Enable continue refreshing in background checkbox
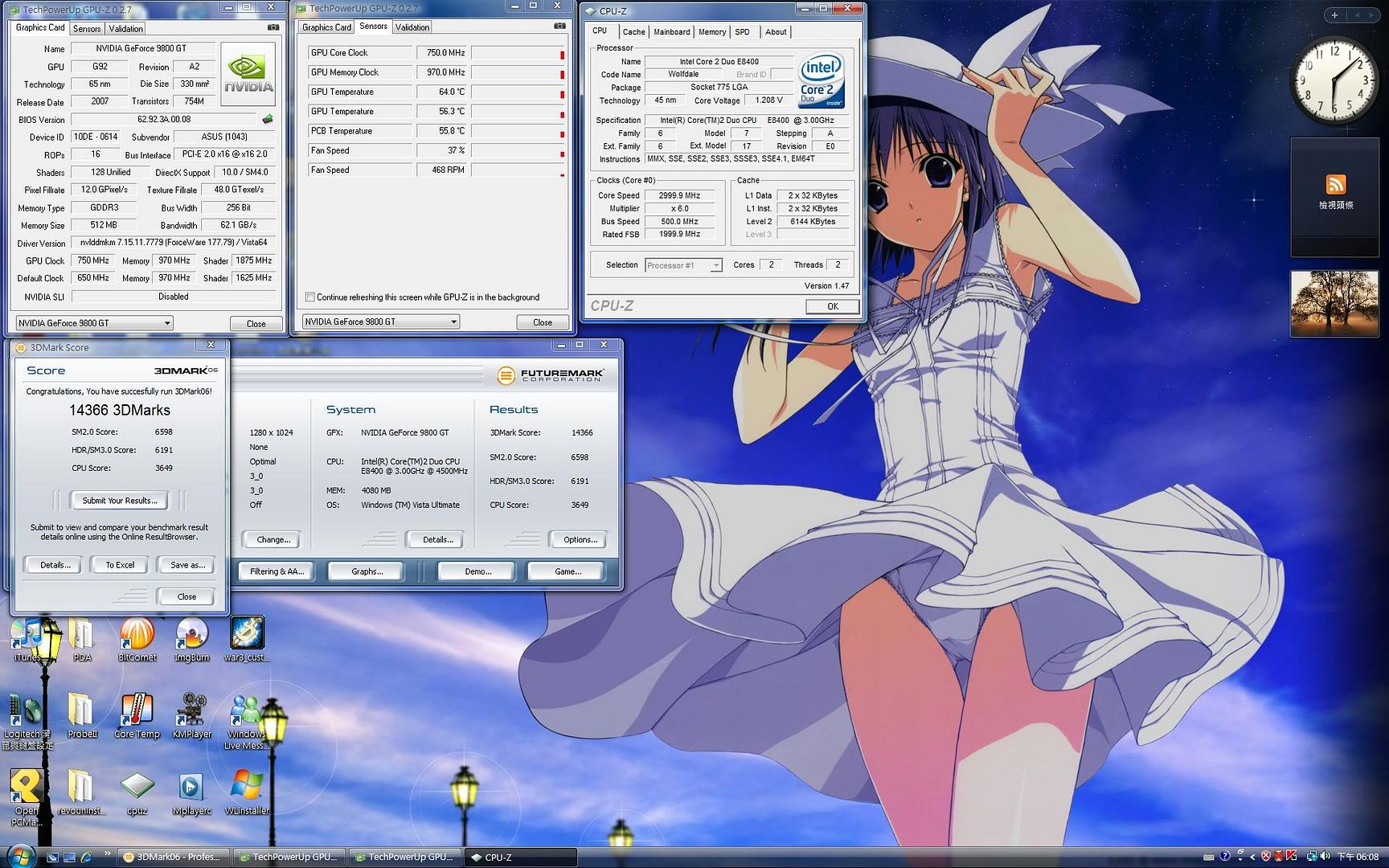This screenshot has height=868, width=1389. coord(309,297)
